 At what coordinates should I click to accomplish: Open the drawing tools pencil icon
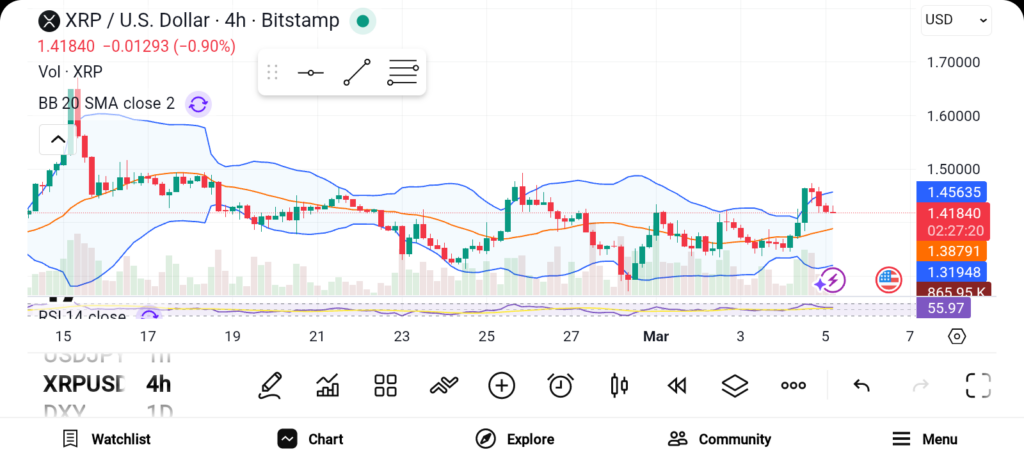pyautogui.click(x=269, y=385)
